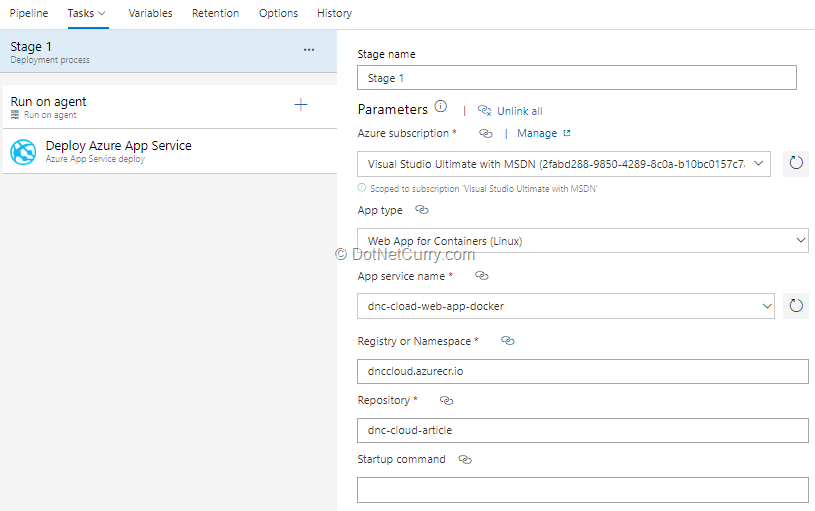Click link icon beside Registry or Namespace

pyautogui.click(x=508, y=341)
